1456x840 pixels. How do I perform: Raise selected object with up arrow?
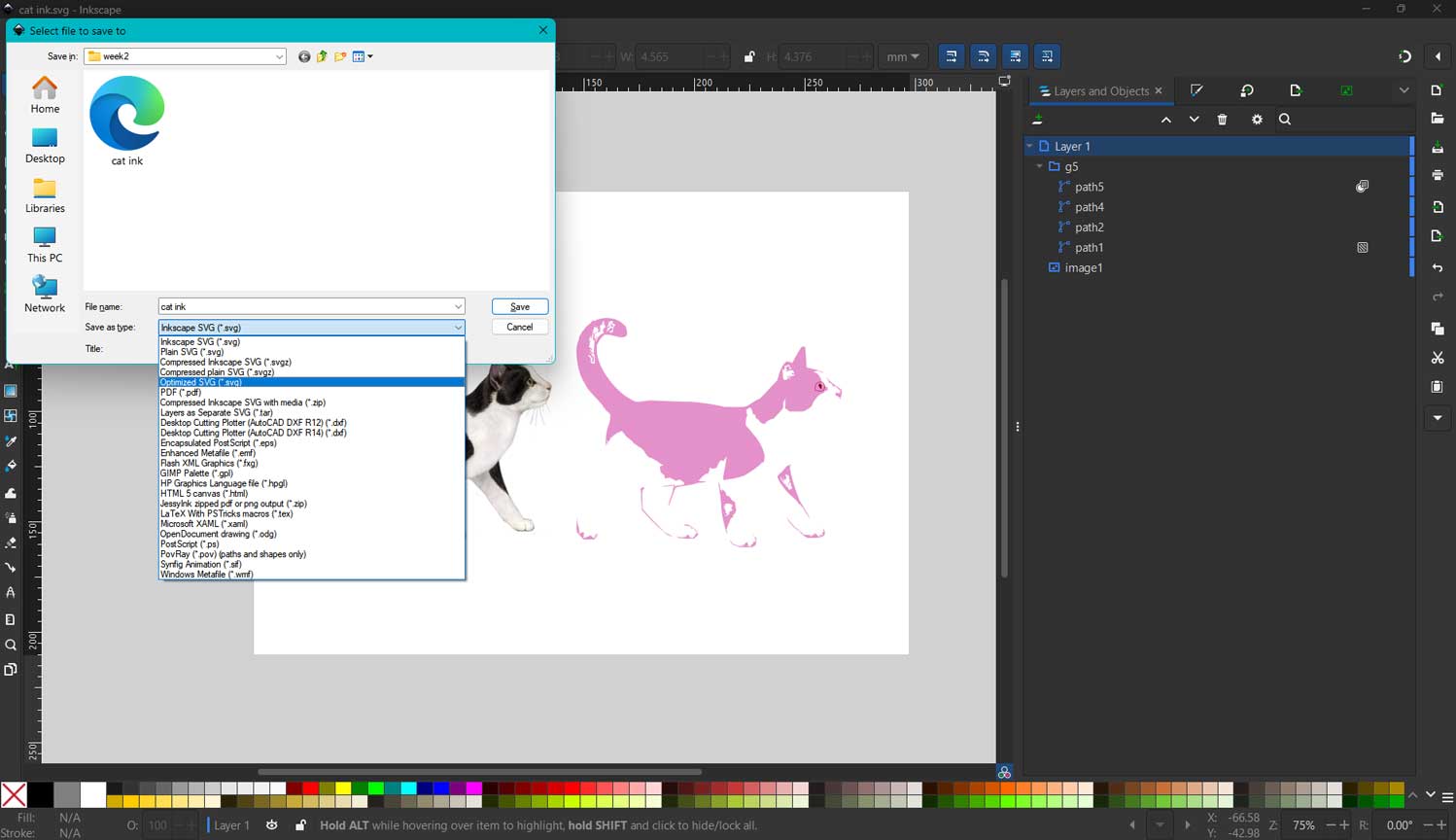click(x=1165, y=119)
